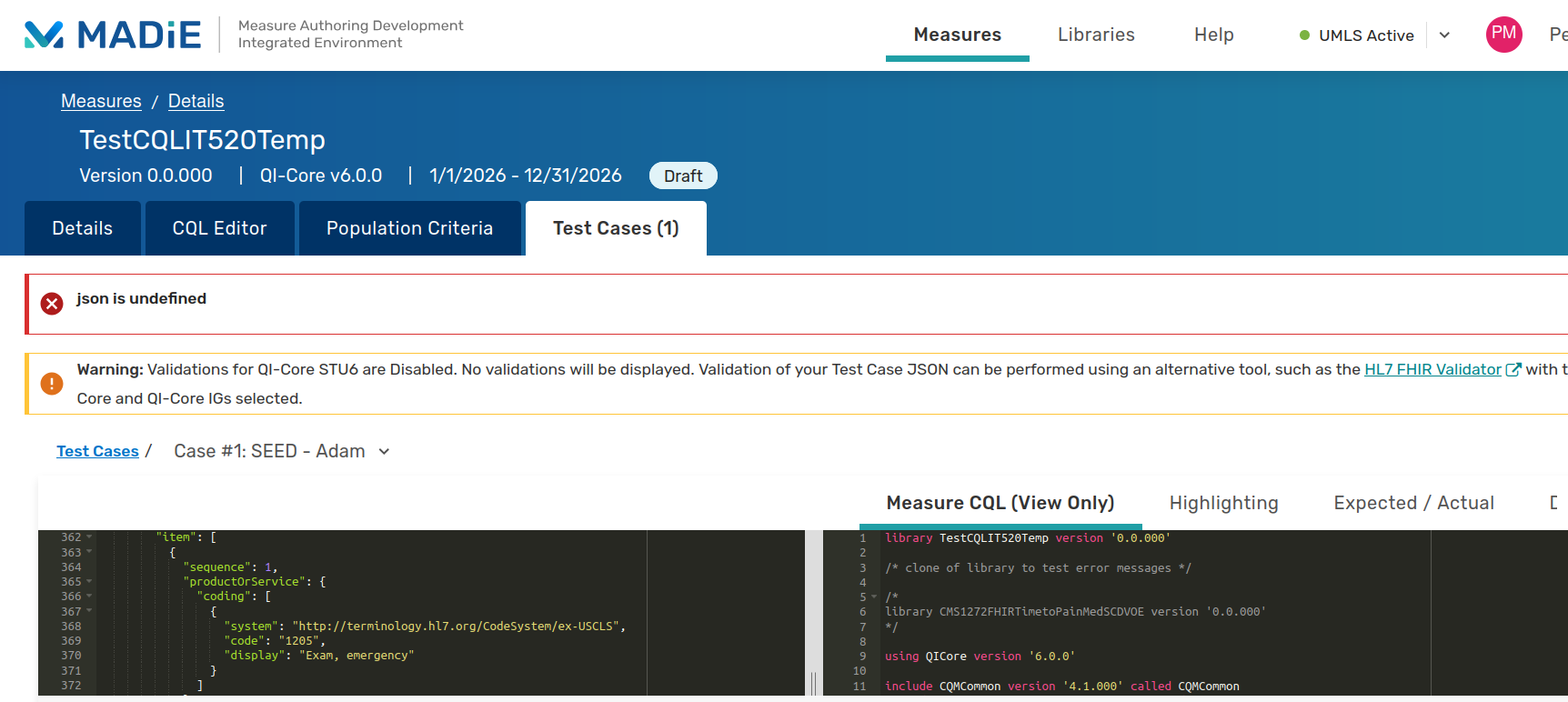This screenshot has width=1568, height=702.
Task: Switch to the Expected / Actual tab
Action: pyautogui.click(x=1413, y=503)
